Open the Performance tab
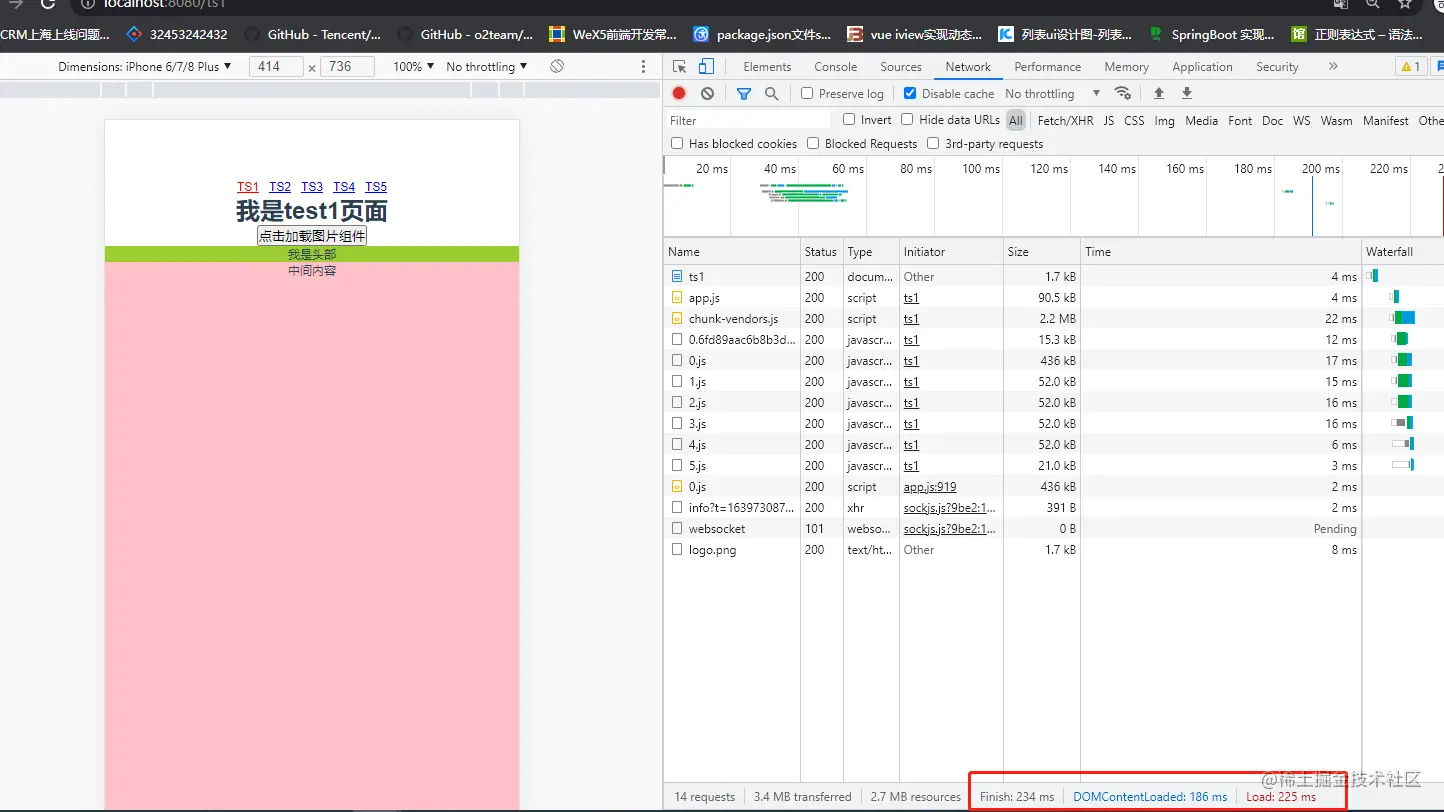The height and width of the screenshot is (812, 1444). (x=1047, y=67)
